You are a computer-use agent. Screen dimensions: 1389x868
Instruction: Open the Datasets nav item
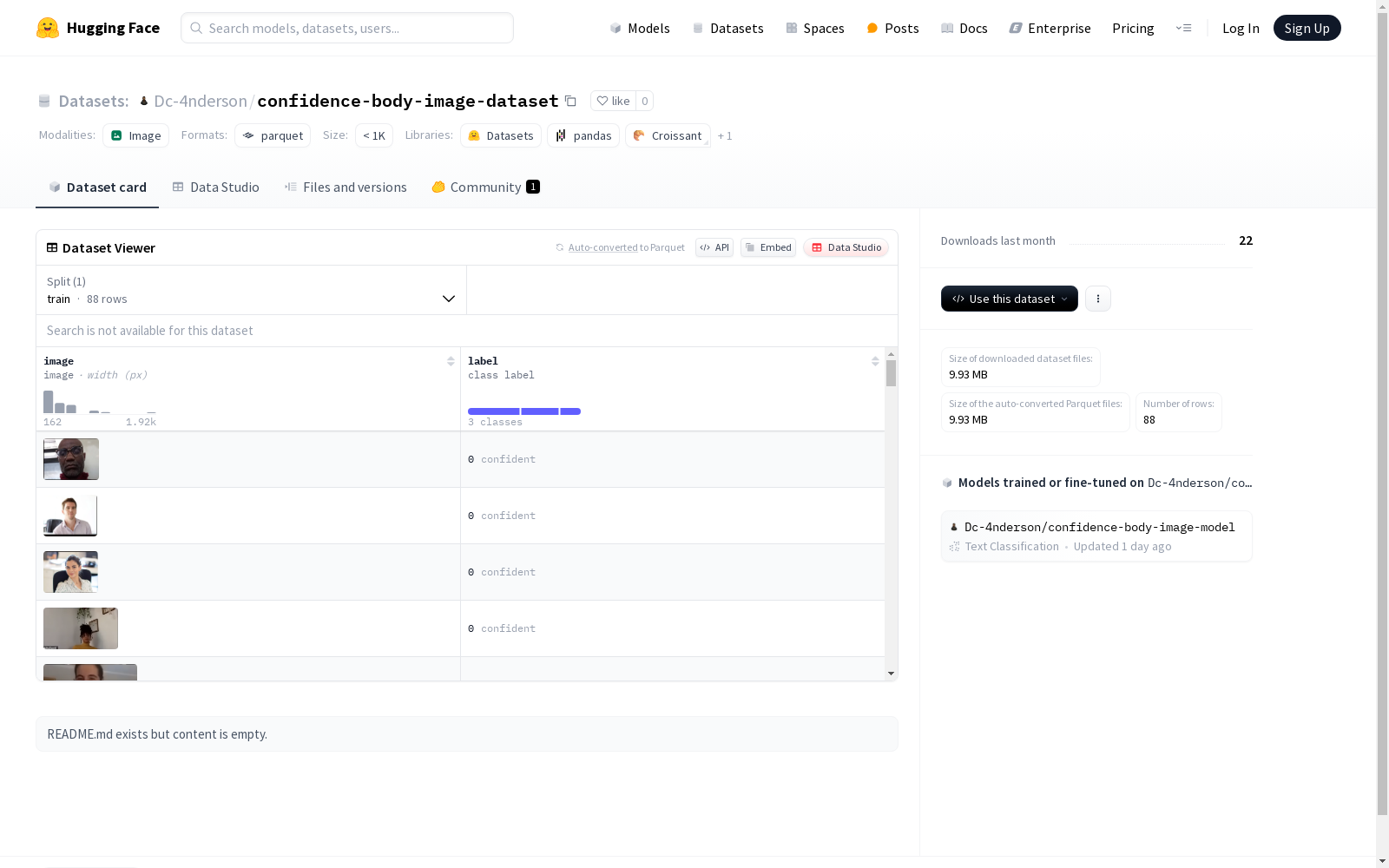point(727,28)
